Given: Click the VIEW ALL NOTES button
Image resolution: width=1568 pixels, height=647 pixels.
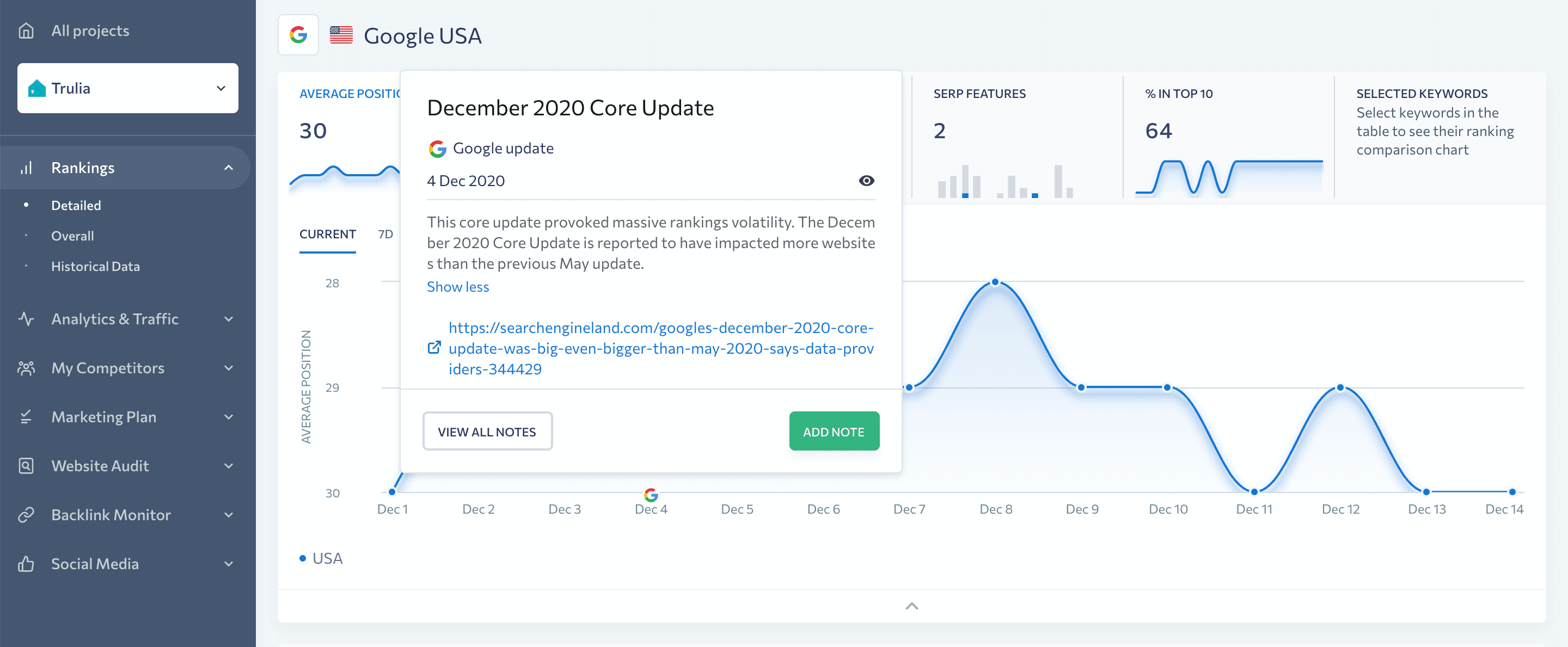Looking at the screenshot, I should [x=486, y=431].
